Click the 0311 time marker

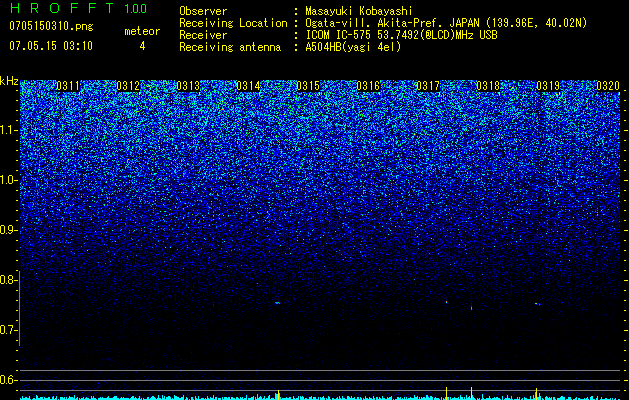pyautogui.click(x=68, y=86)
